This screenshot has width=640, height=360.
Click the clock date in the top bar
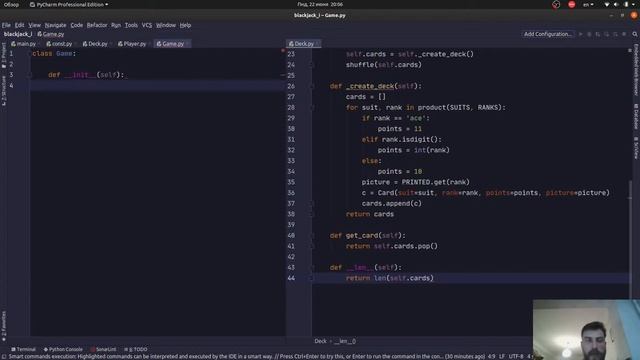click(x=320, y=4)
